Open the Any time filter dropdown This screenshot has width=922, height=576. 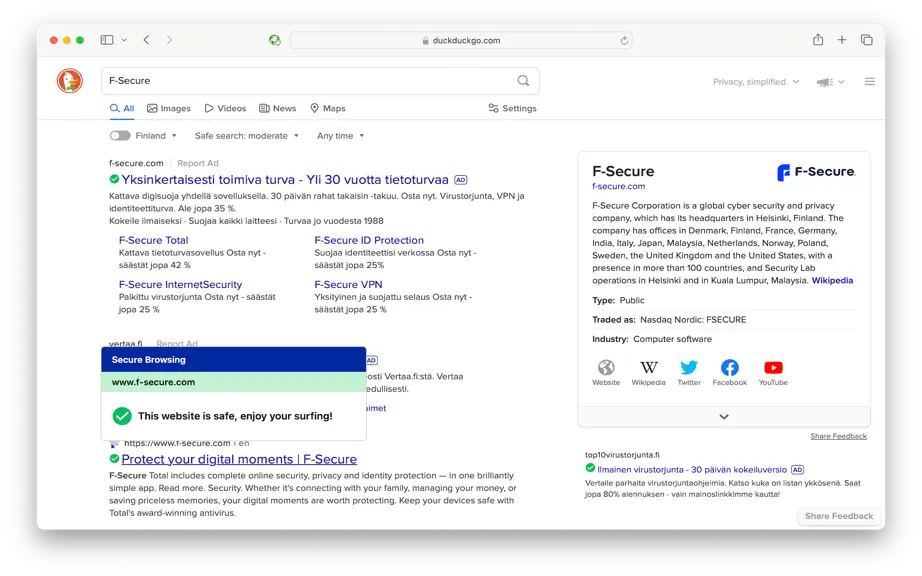[x=340, y=136]
